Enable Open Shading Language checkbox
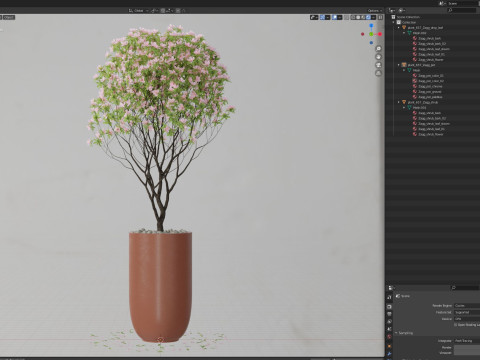 tap(456, 325)
